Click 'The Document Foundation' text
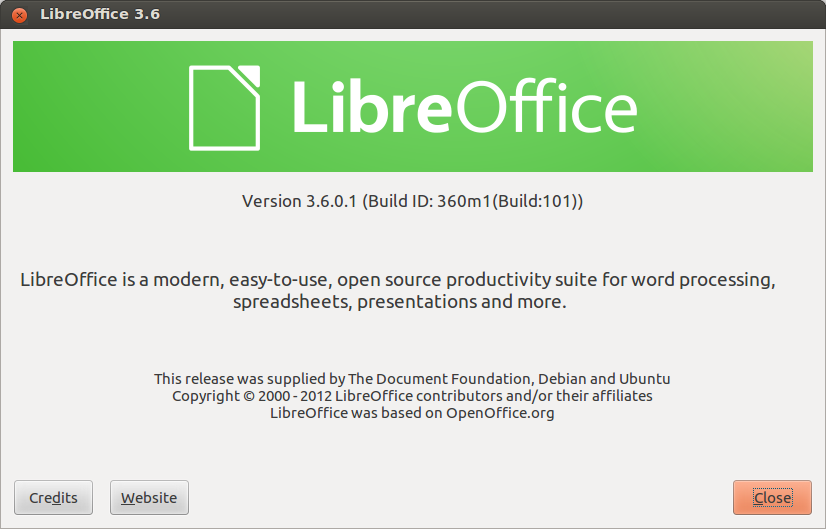This screenshot has height=529, width=826. click(x=439, y=379)
